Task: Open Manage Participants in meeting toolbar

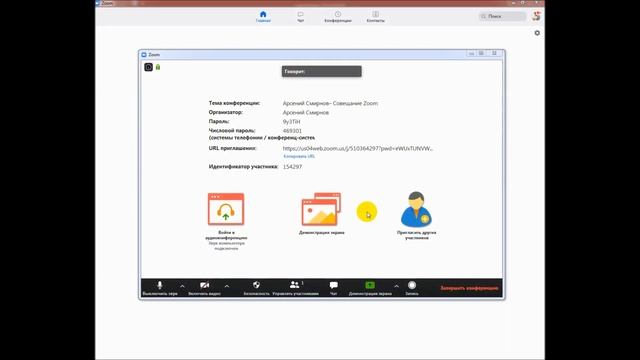Action: coord(295,288)
